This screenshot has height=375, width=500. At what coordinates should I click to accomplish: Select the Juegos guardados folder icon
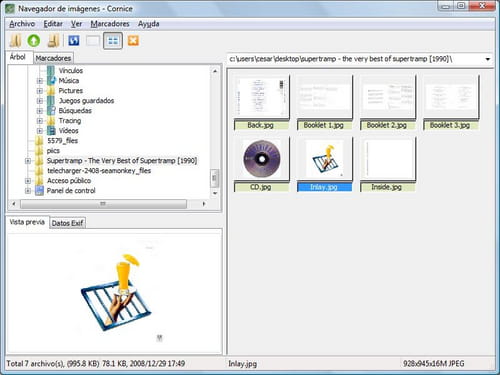pos(51,100)
